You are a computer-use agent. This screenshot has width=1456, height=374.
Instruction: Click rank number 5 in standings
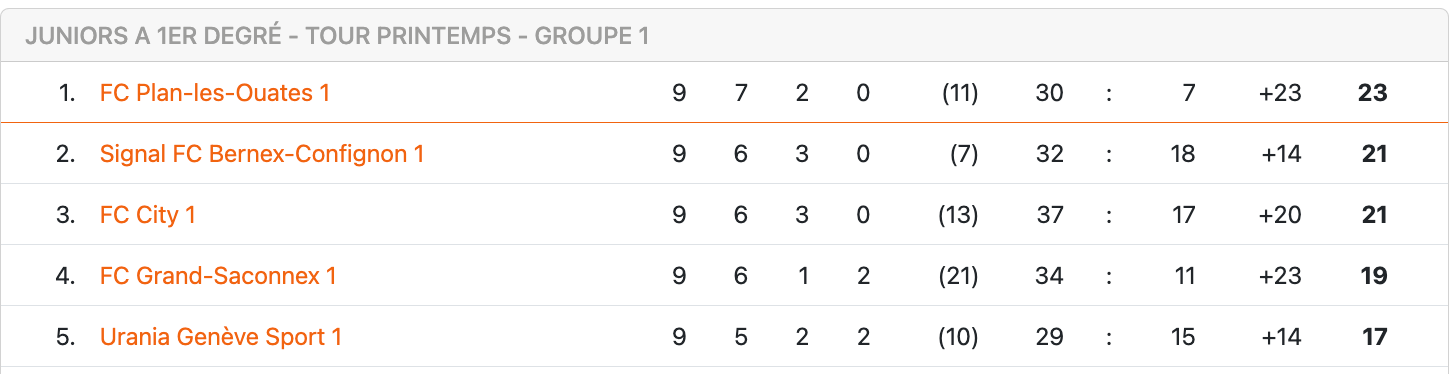point(66,337)
